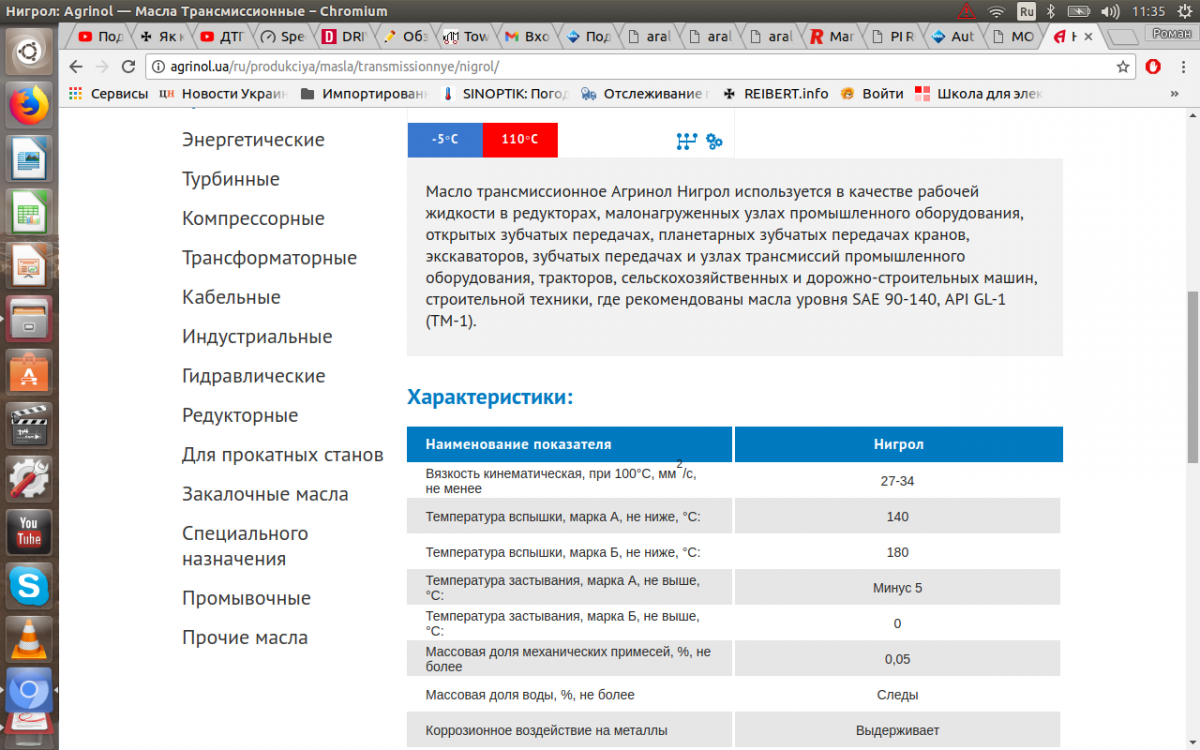Switch to the first YouTube 'Под' tab
The width and height of the screenshot is (1200, 750).
pos(99,37)
